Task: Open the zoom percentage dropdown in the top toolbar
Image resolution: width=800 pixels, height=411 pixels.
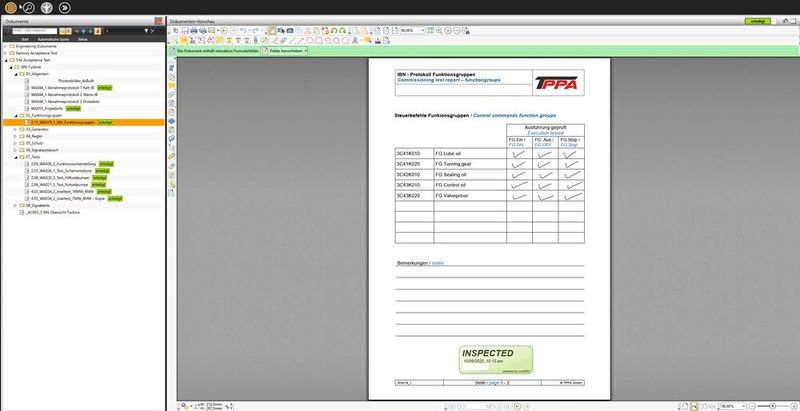Action: point(423,31)
